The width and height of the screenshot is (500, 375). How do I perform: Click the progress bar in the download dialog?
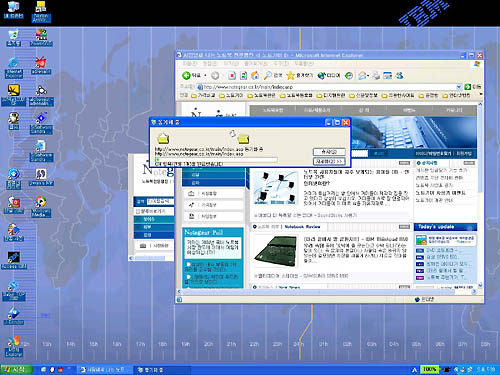216,160
